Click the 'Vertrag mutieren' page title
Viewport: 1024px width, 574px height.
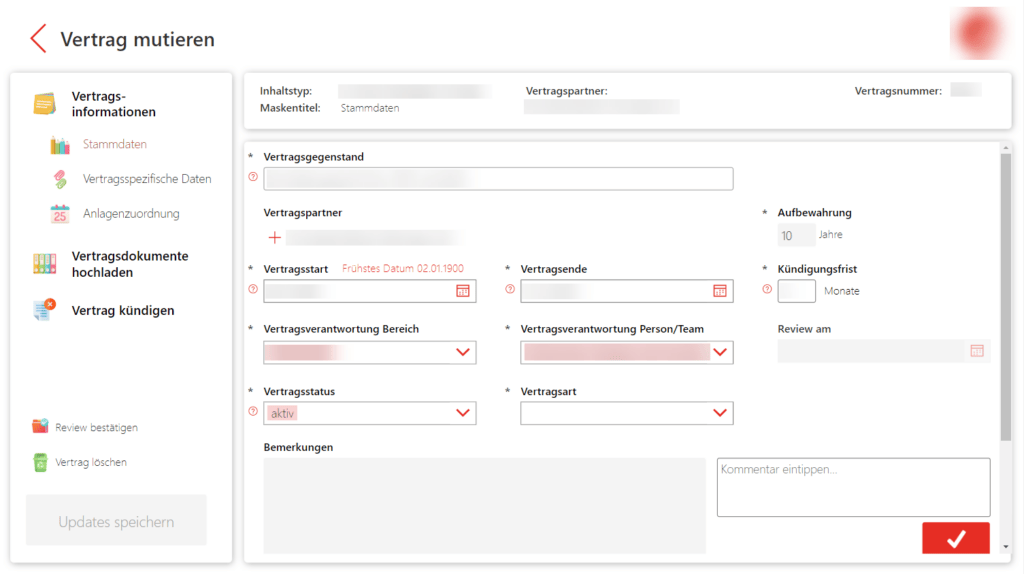(138, 39)
